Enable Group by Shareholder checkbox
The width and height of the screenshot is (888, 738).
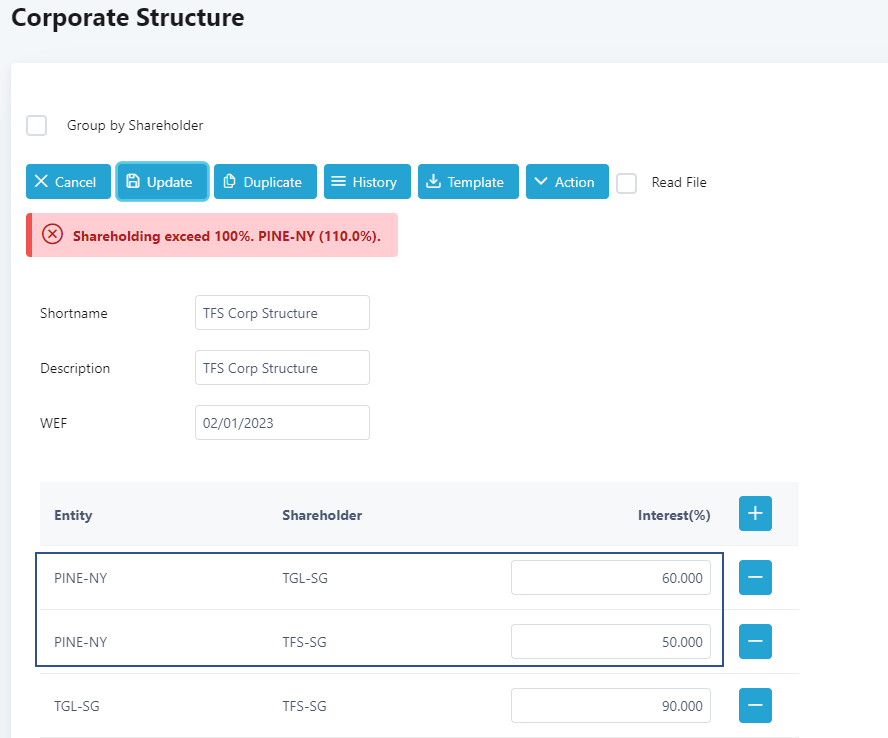pos(37,126)
